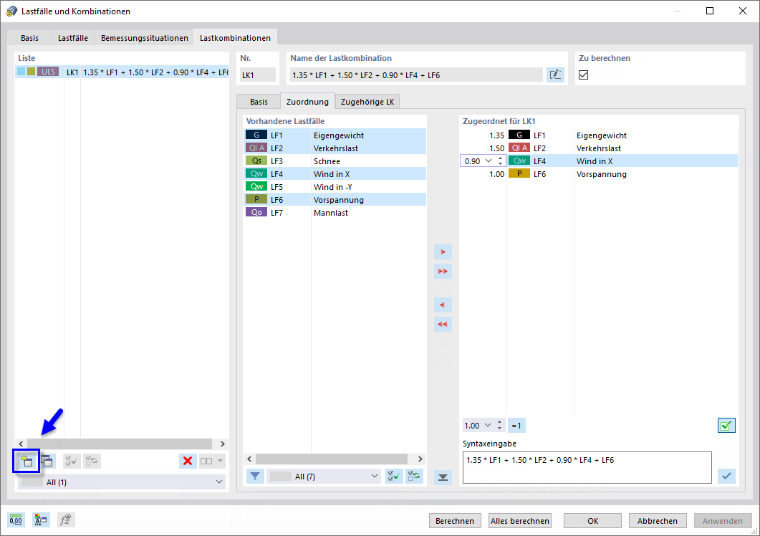The width and height of the screenshot is (760, 536).
Task: Select LF7 Mannlast load case row
Action: [x=335, y=212]
